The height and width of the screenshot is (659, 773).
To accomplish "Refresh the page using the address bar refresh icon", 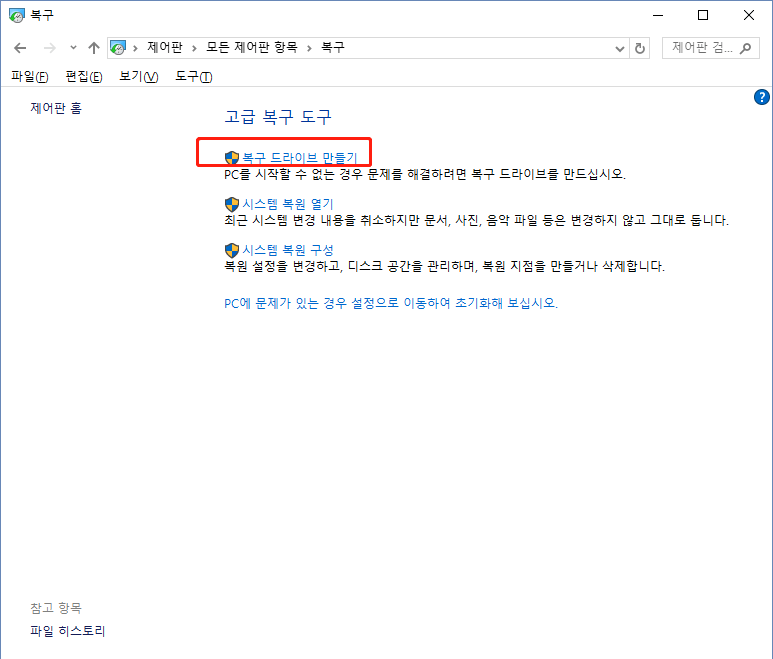I will pyautogui.click(x=640, y=48).
